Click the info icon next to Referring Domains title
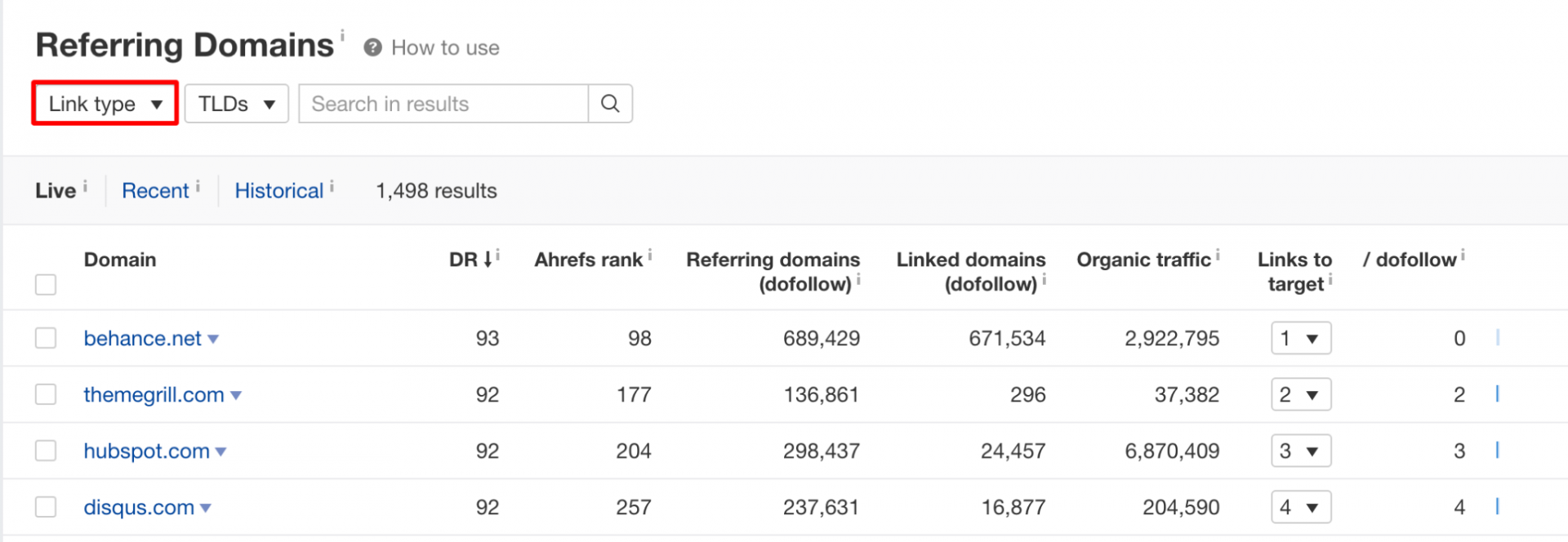 [x=342, y=35]
